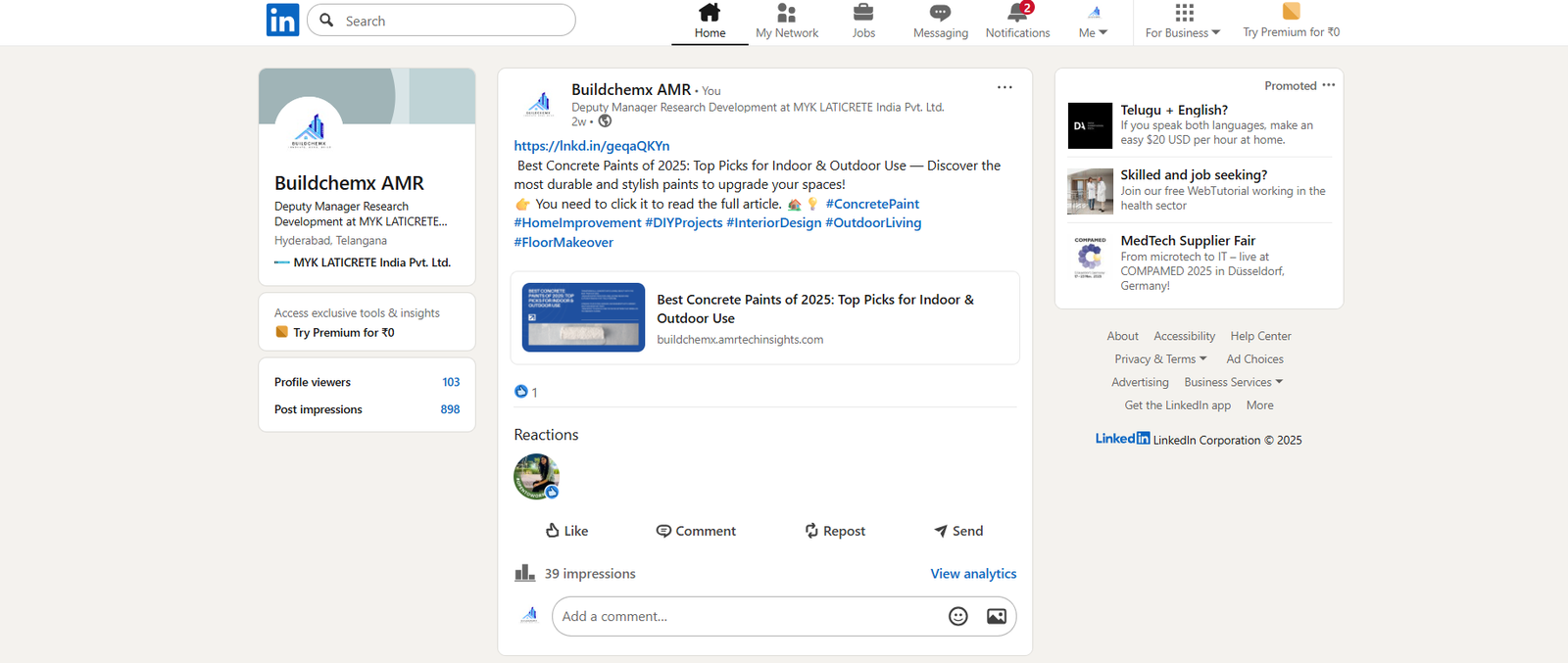This screenshot has height=663, width=1568.
Task: Open the Help Center link
Action: click(x=1260, y=336)
